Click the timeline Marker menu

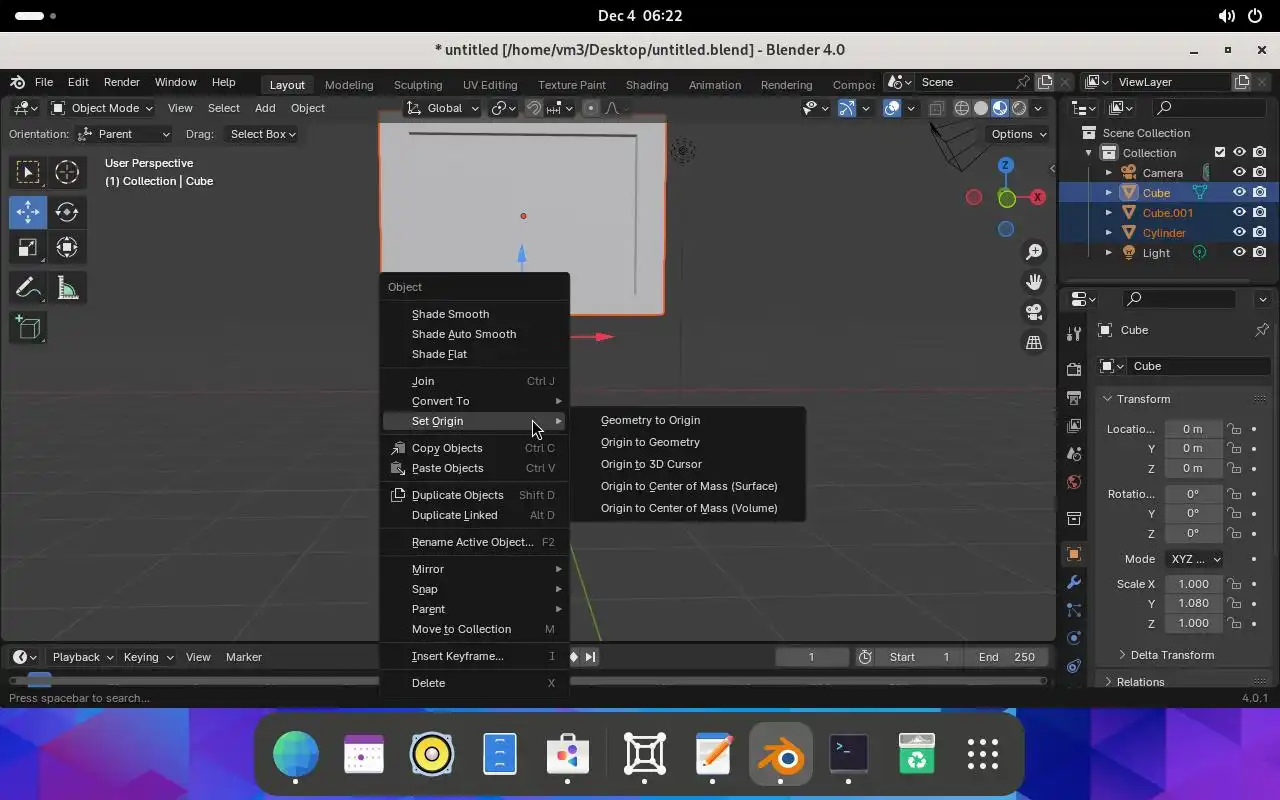[x=243, y=657]
